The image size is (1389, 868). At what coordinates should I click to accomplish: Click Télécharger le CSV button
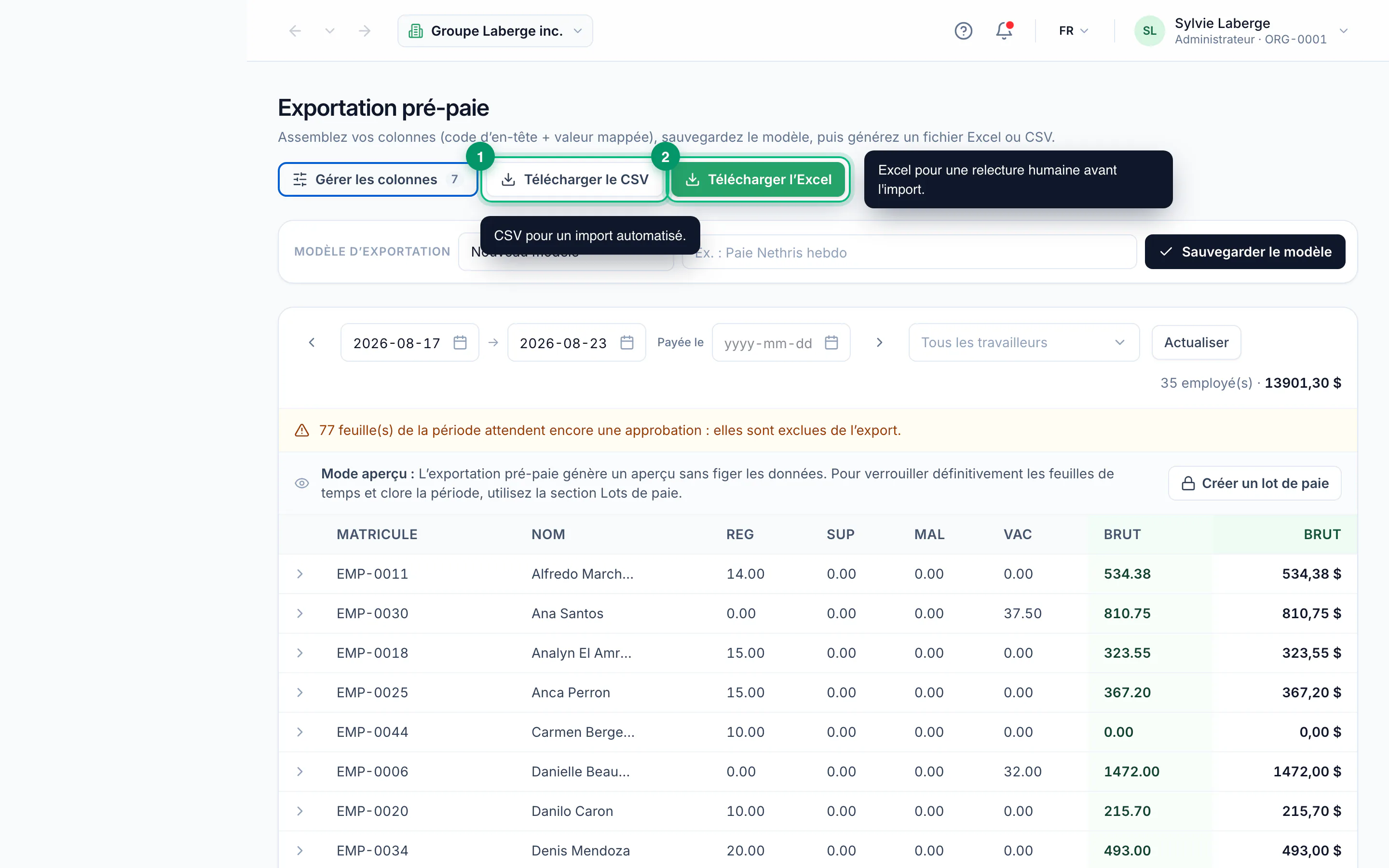[574, 180]
